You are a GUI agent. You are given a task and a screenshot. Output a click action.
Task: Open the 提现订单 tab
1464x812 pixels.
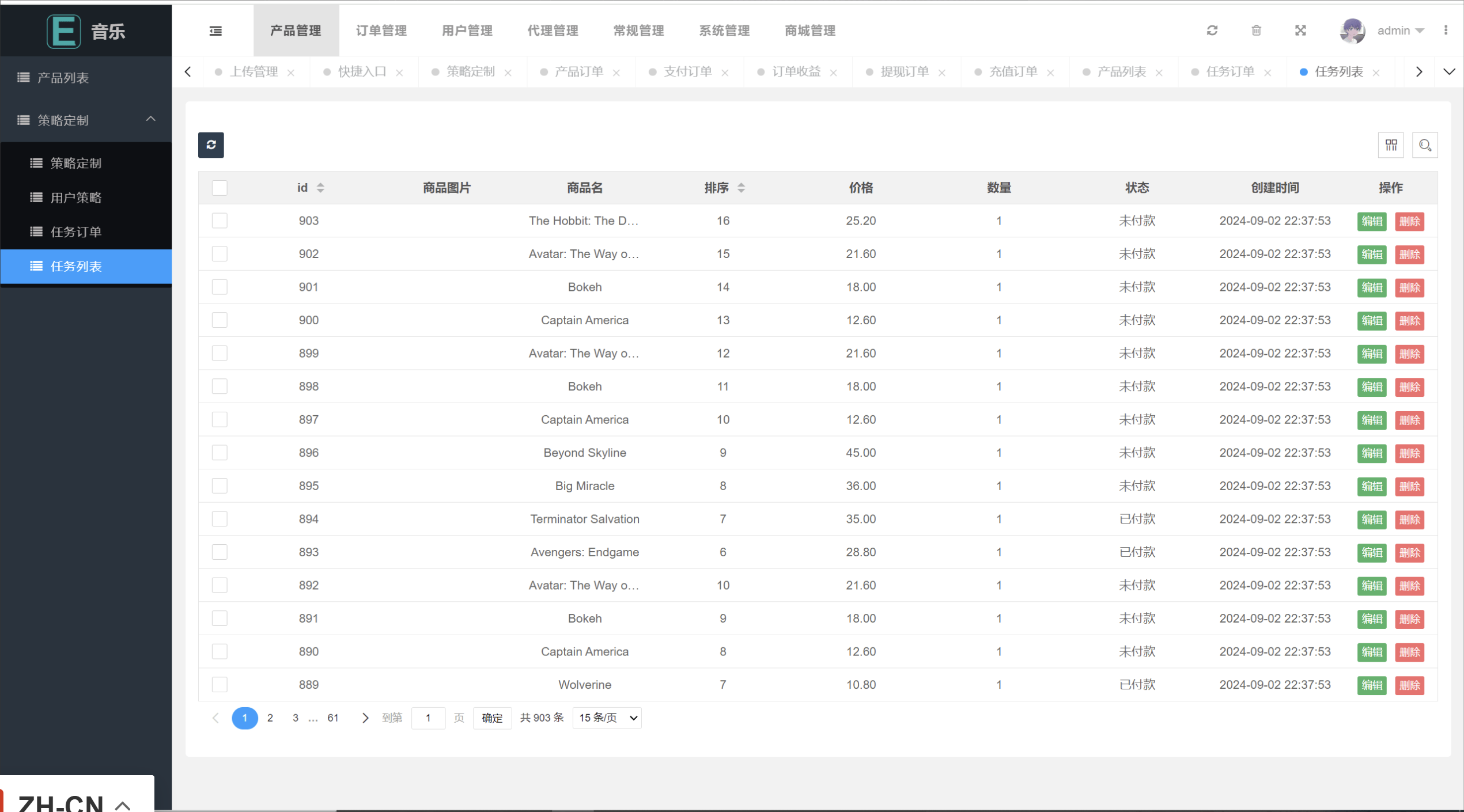coord(904,72)
